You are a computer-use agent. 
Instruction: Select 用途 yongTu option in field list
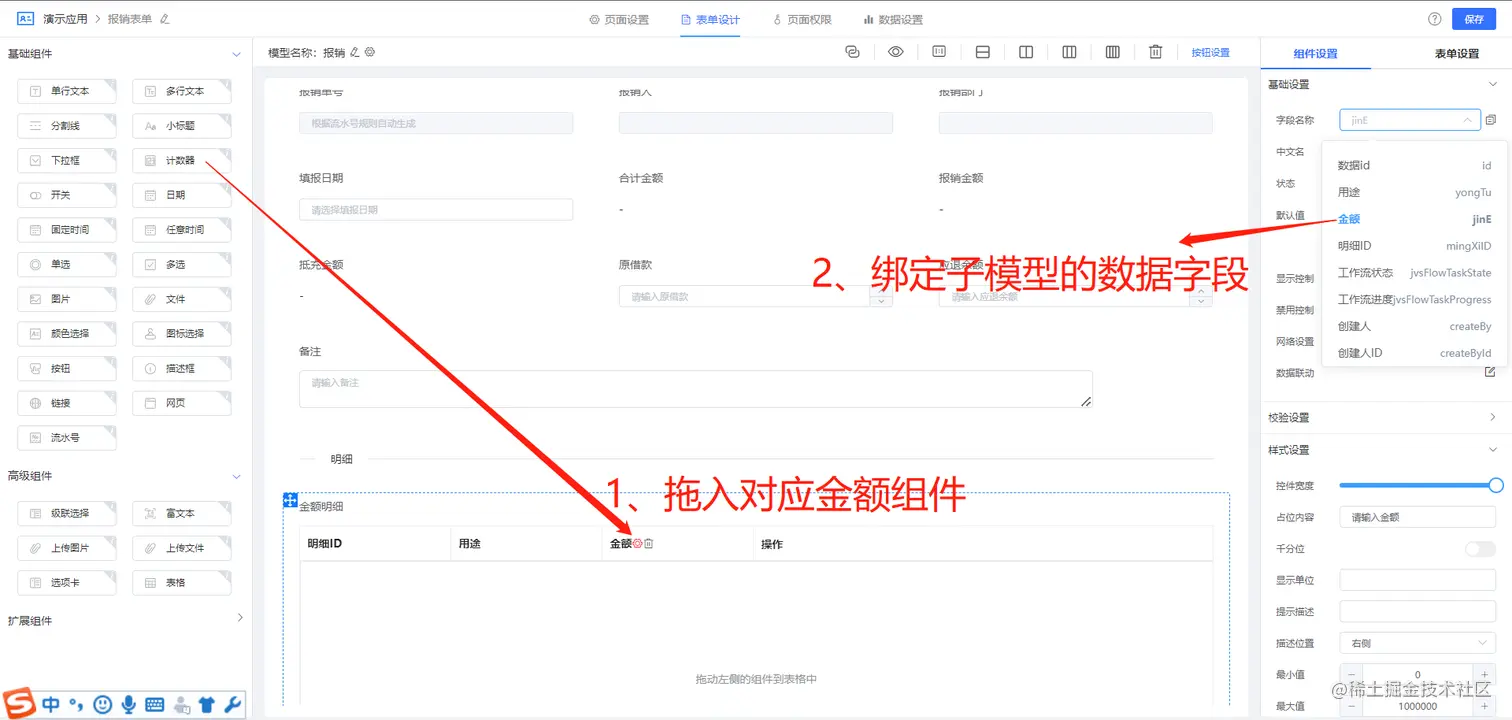click(1414, 192)
